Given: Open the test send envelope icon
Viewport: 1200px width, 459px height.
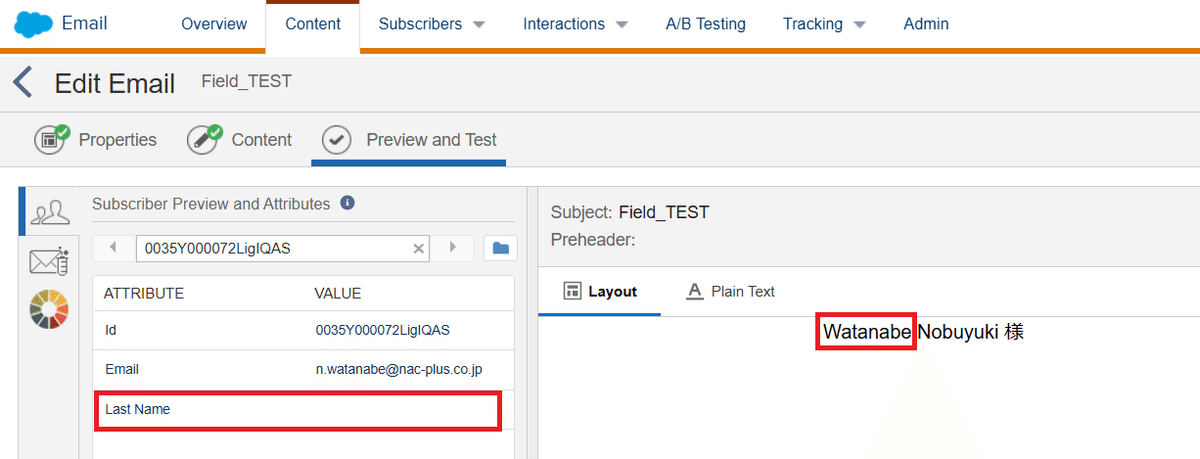Looking at the screenshot, I should coord(49,261).
